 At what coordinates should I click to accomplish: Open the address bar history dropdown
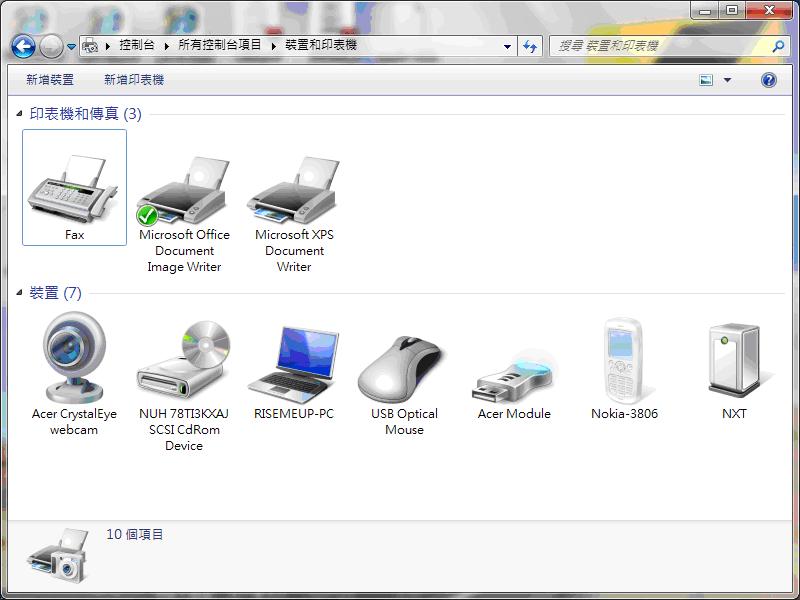(507, 46)
